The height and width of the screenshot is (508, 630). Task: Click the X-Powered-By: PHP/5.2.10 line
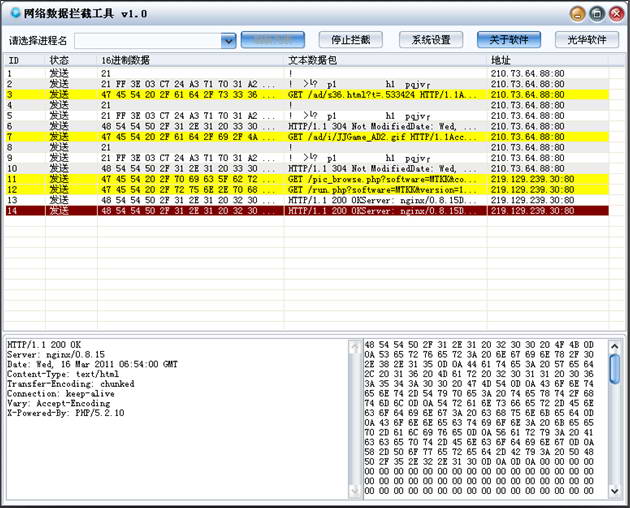[x=65, y=413]
